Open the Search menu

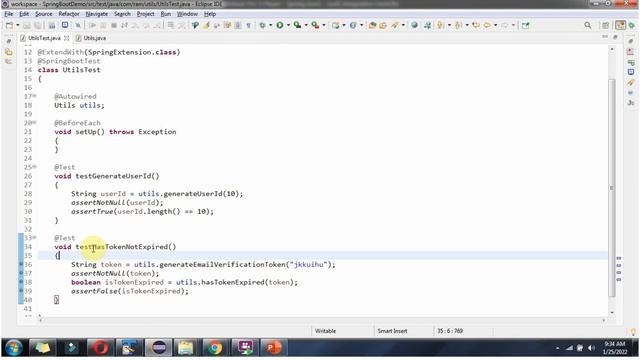(x=122, y=14)
